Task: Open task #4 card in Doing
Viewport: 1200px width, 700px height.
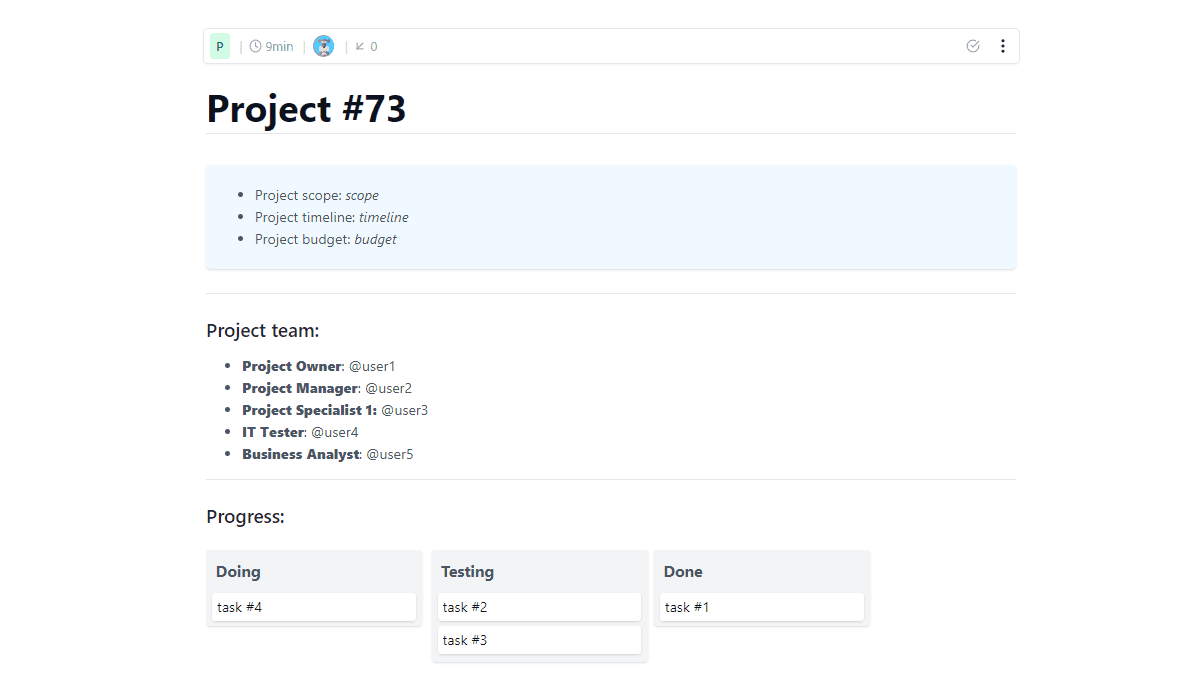Action: click(x=313, y=607)
